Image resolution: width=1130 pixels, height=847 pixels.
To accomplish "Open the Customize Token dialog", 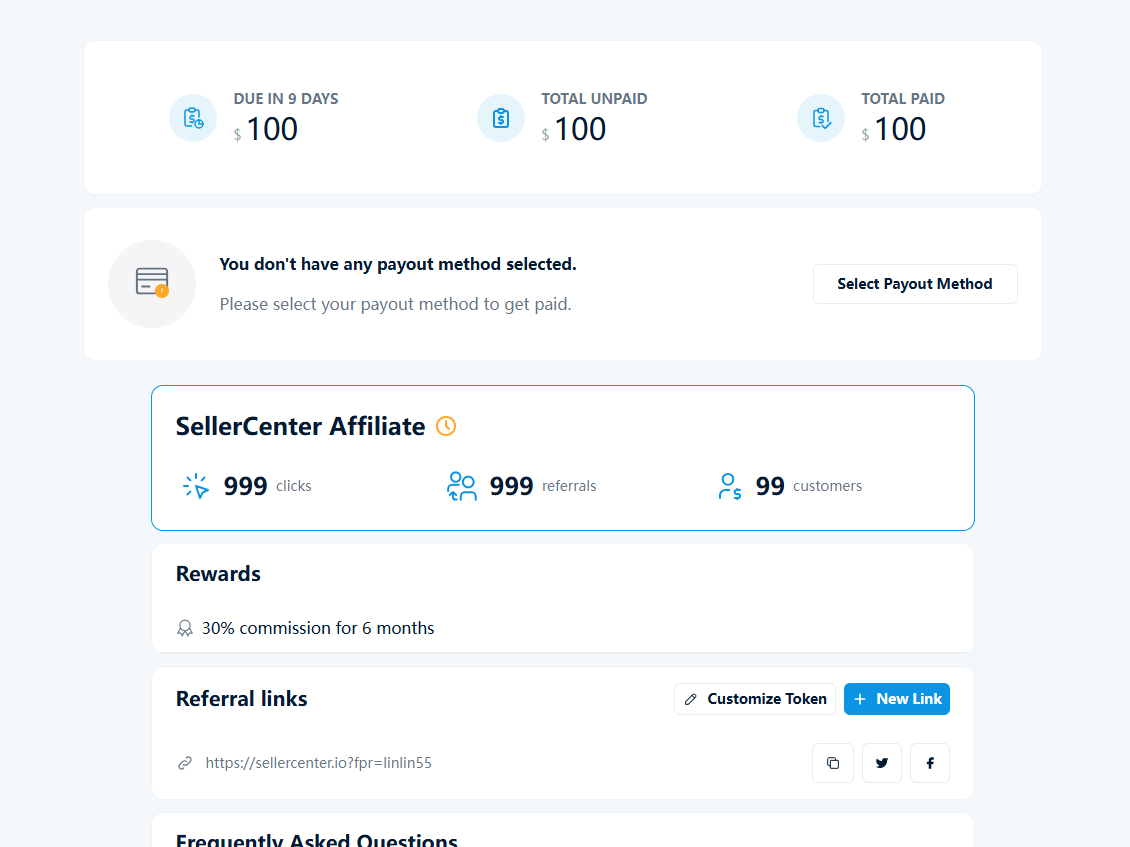I will 755,698.
